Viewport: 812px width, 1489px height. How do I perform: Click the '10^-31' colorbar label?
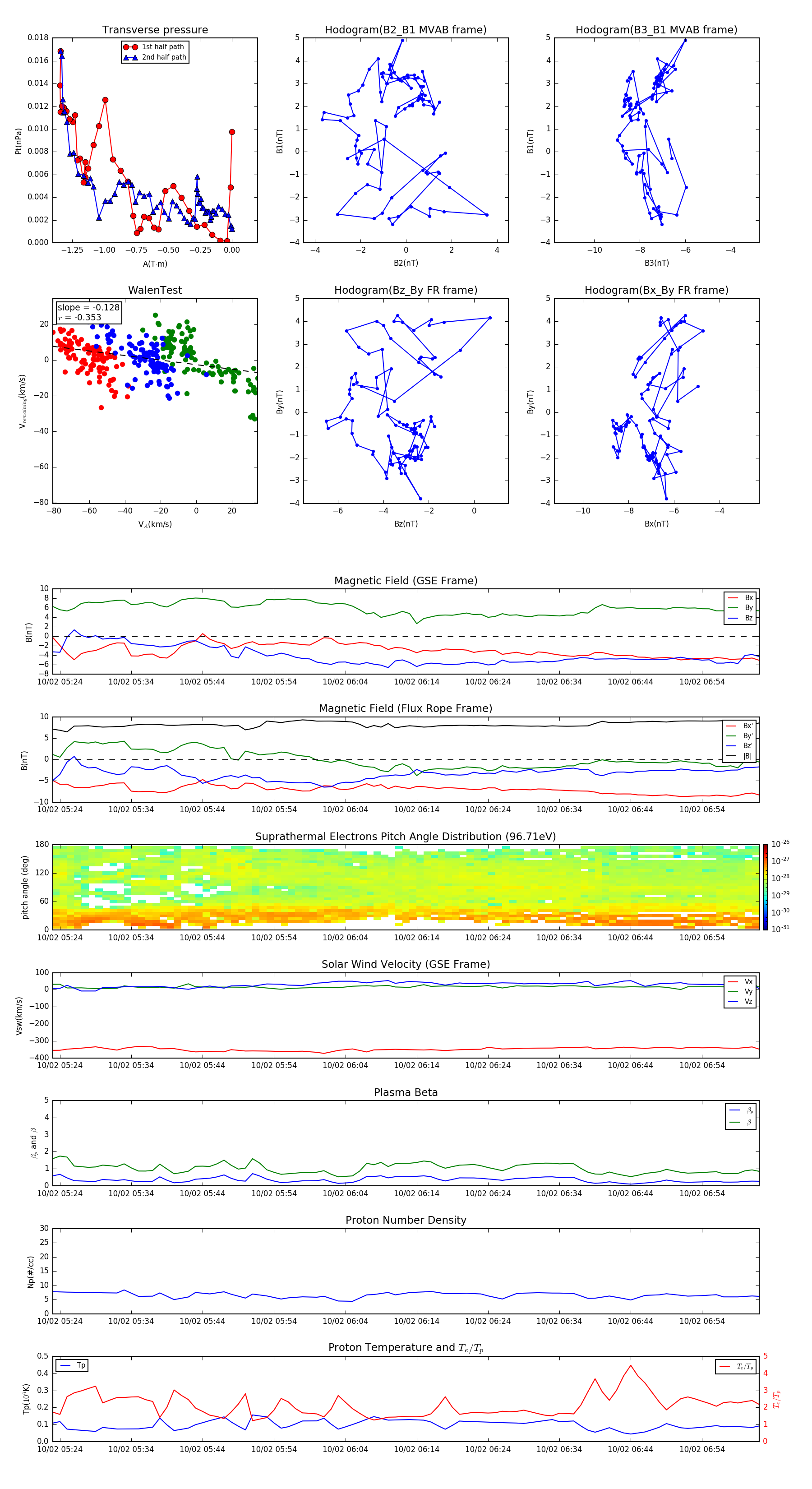pyautogui.click(x=780, y=929)
